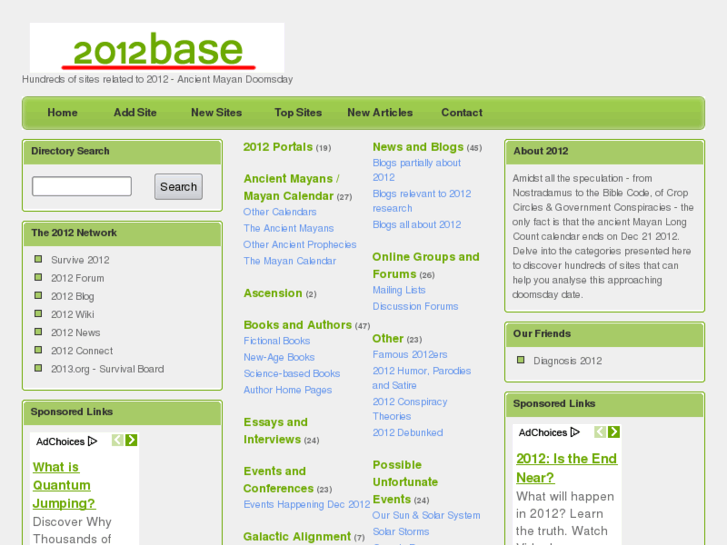Image resolution: width=727 pixels, height=545 pixels.
Task: Open the Contact menu item
Action: tap(462, 113)
